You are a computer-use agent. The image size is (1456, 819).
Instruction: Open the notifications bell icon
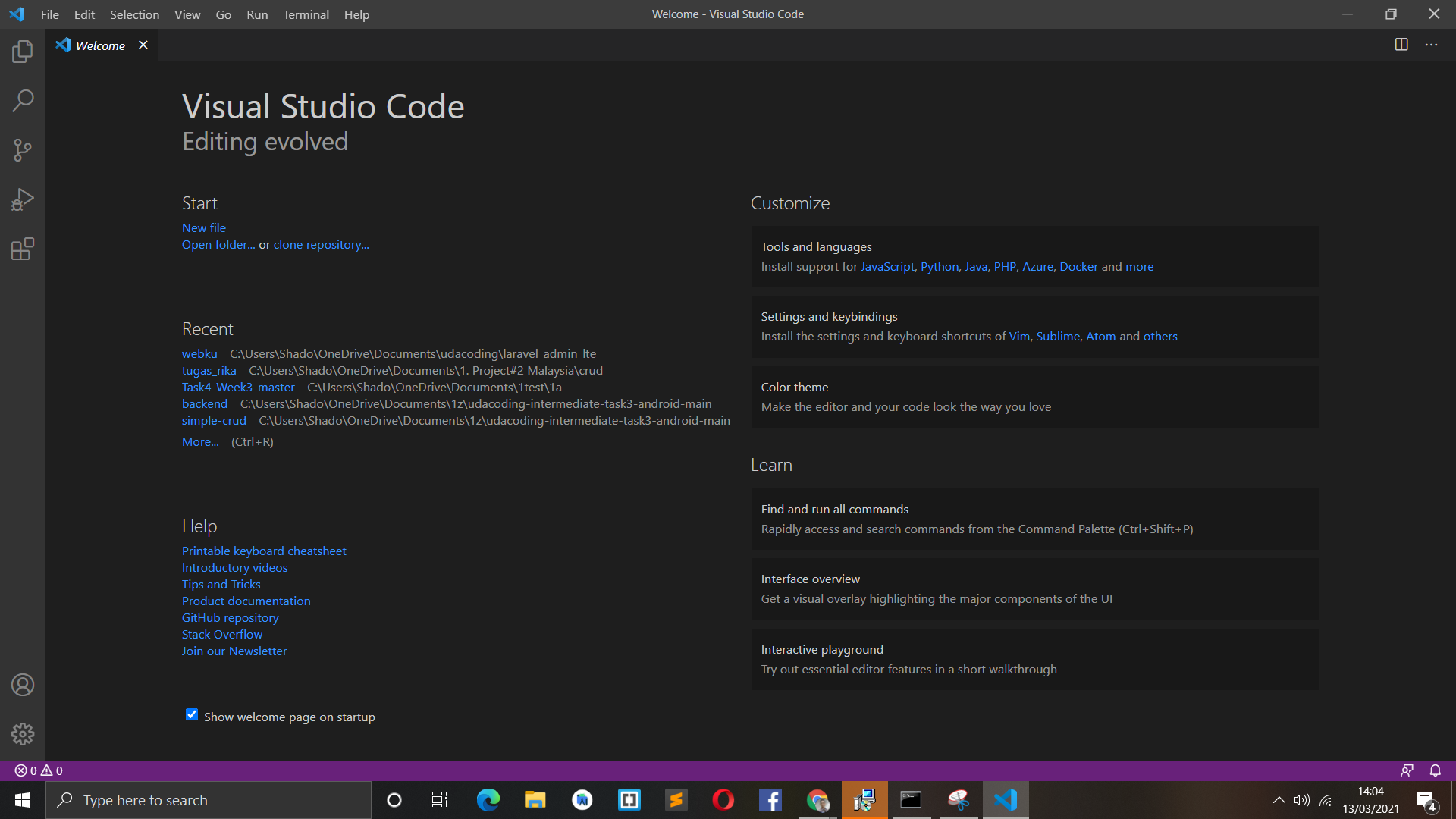1435,770
